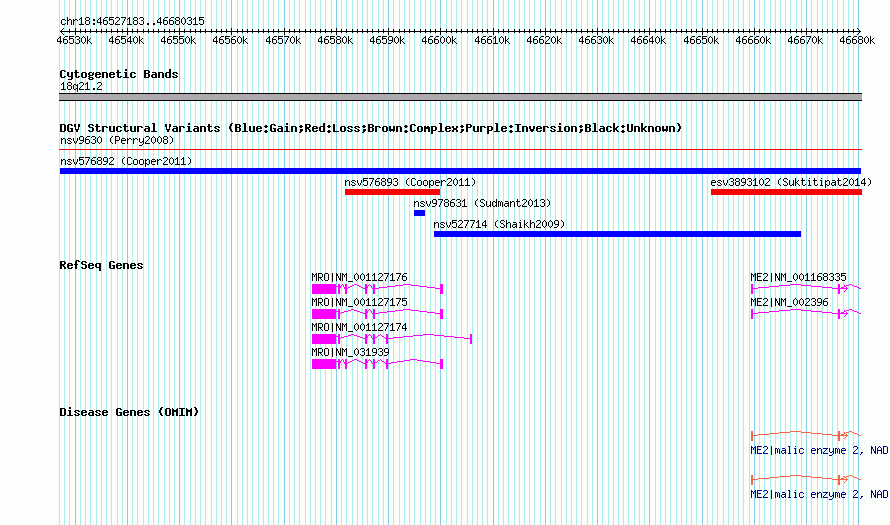Image resolution: width=890 pixels, height=525 pixels.
Task: Open transcript label MRO|NM_001127175
Action: [359, 302]
